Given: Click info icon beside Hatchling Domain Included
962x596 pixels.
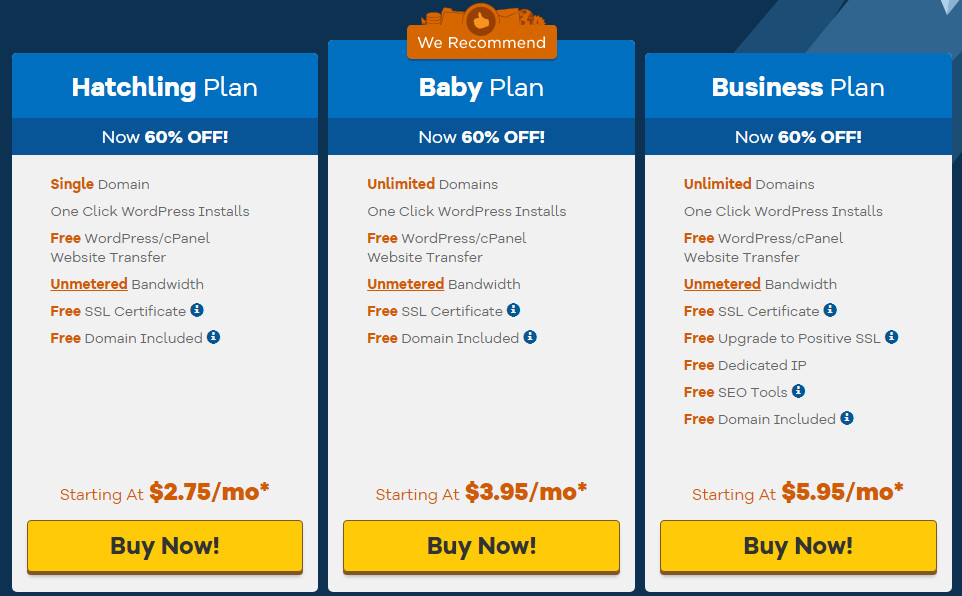Looking at the screenshot, I should pyautogui.click(x=214, y=337).
